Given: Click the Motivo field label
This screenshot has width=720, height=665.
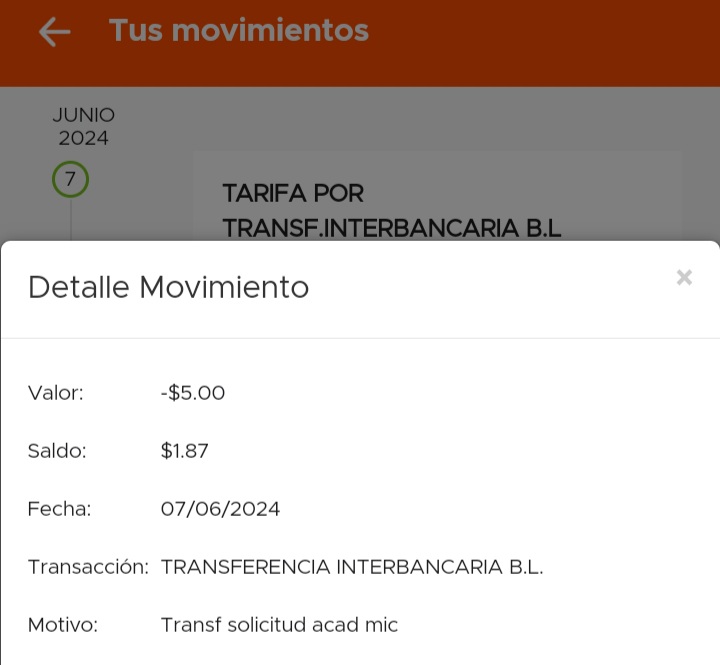Looking at the screenshot, I should click(x=62, y=625).
